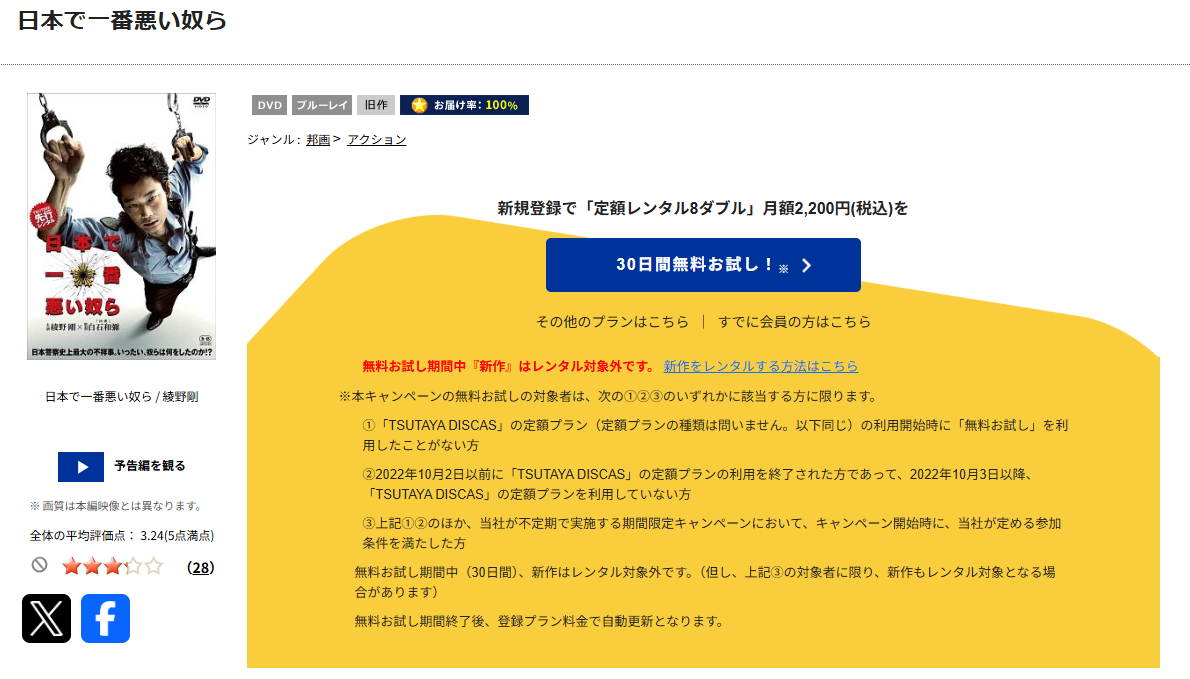This screenshot has height=679, width=1190.
Task: Click the ※画質は本編映像とは異なります note
Action: (116, 506)
